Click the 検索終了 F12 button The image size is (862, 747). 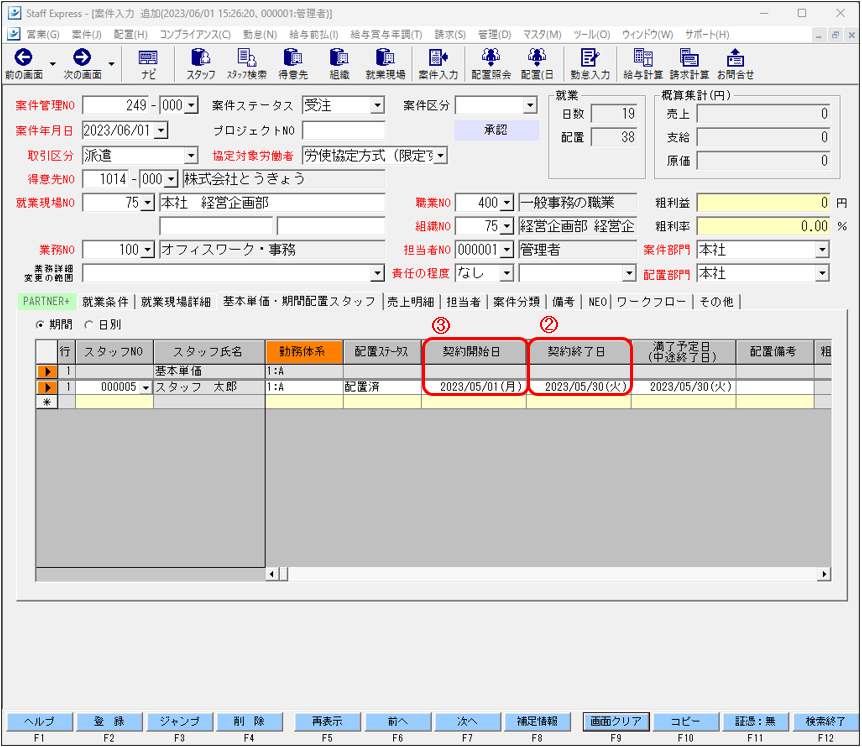click(826, 721)
